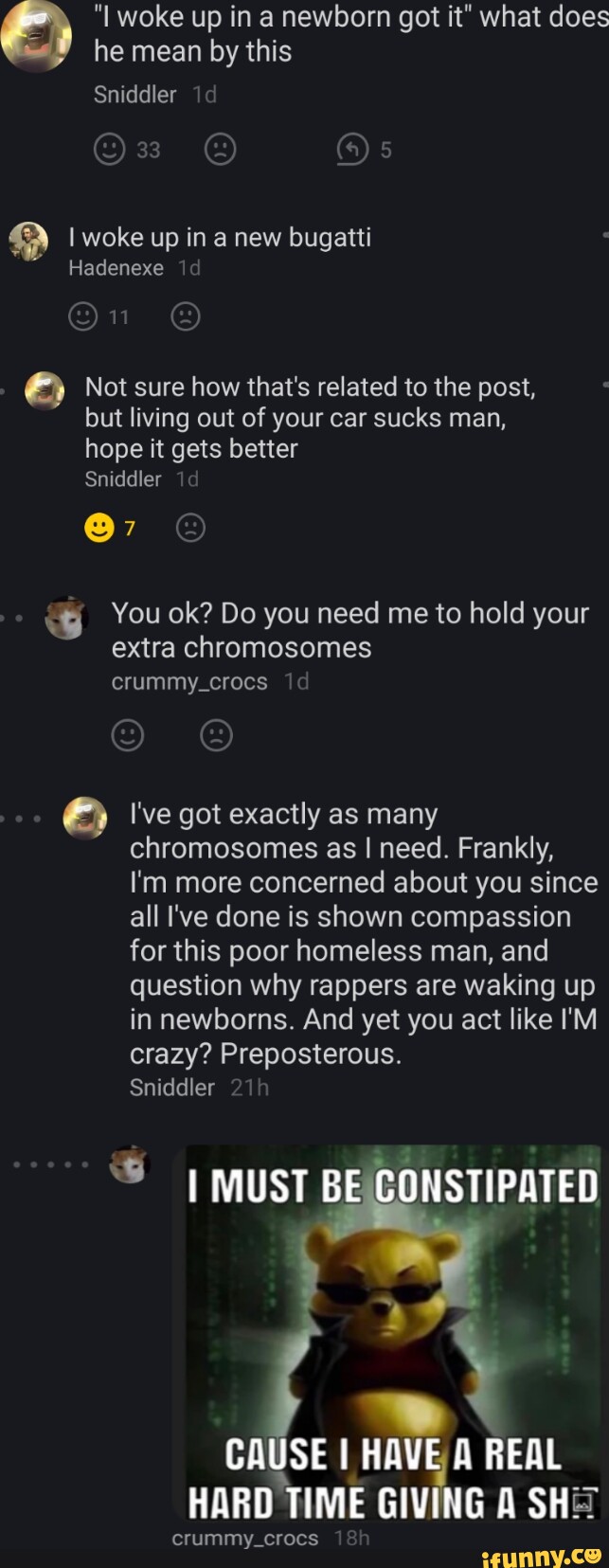
Task: Frown-react to the "new bugatti" comment
Action: 186,316
